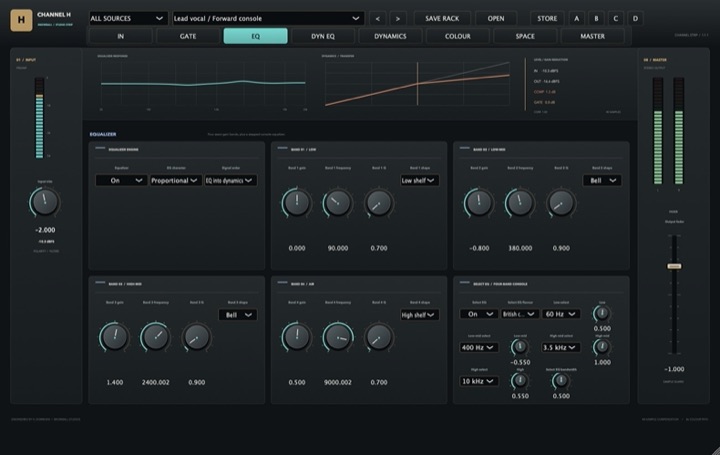Open the DYN EQ tab
The height and width of the screenshot is (455, 720).
(323, 36)
